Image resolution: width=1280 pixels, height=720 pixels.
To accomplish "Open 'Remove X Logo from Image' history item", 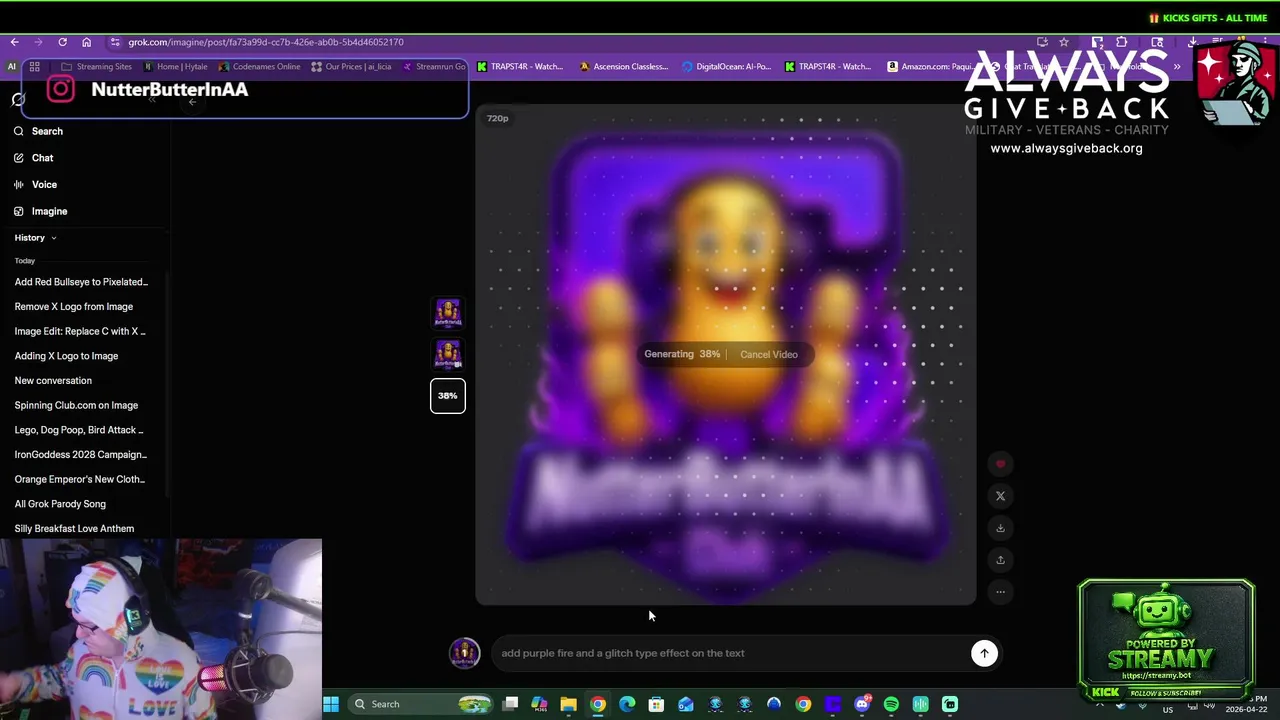I will point(74,307).
